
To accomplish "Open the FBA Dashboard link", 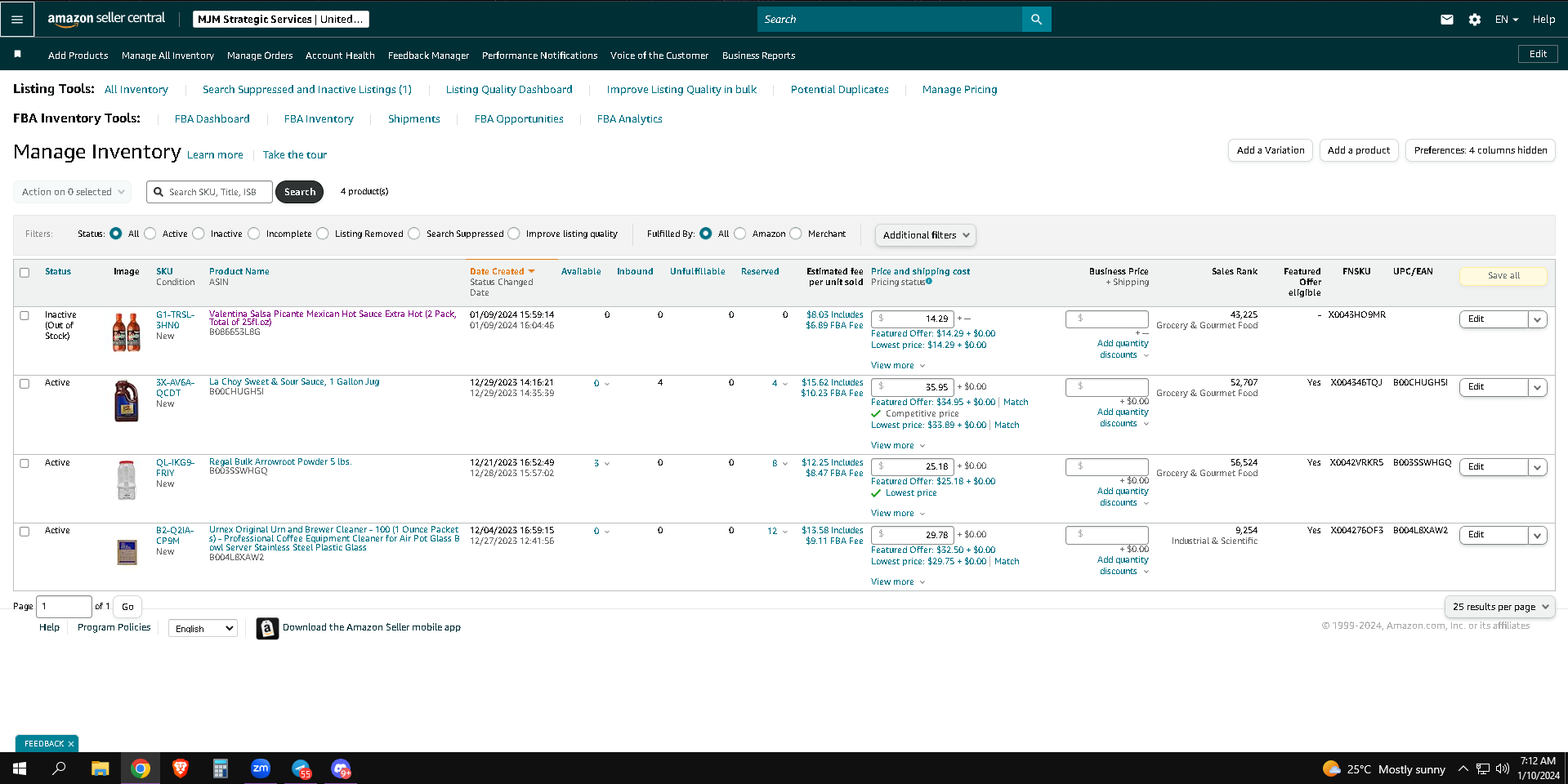I will pyautogui.click(x=212, y=119).
